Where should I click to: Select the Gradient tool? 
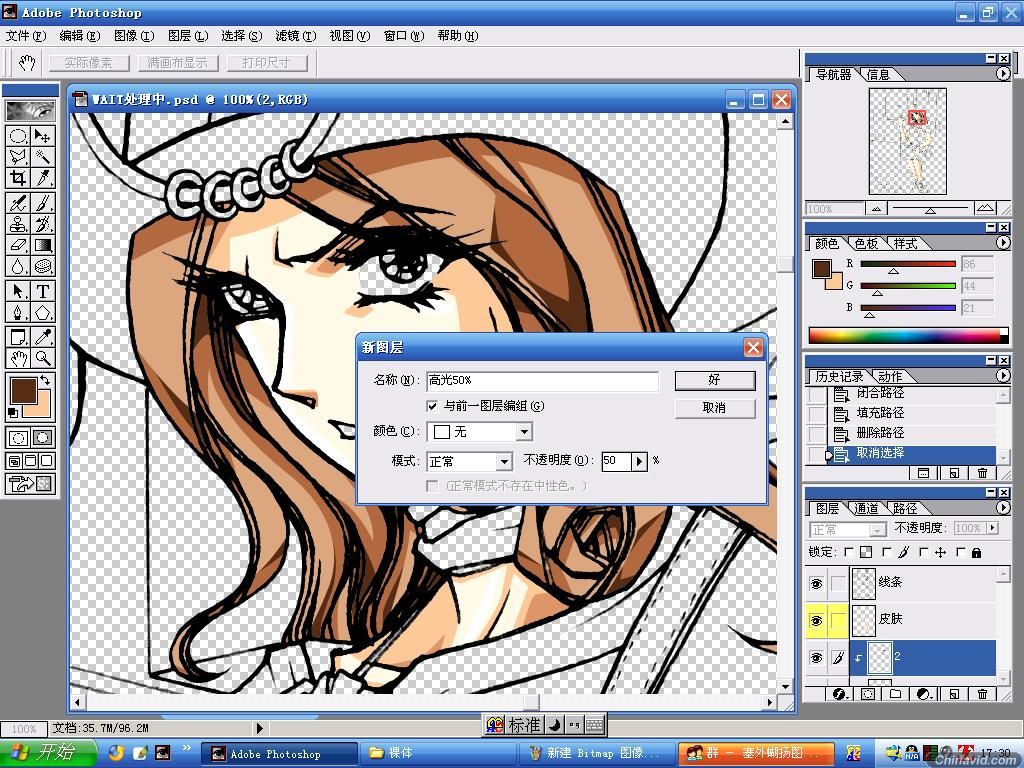tap(42, 245)
